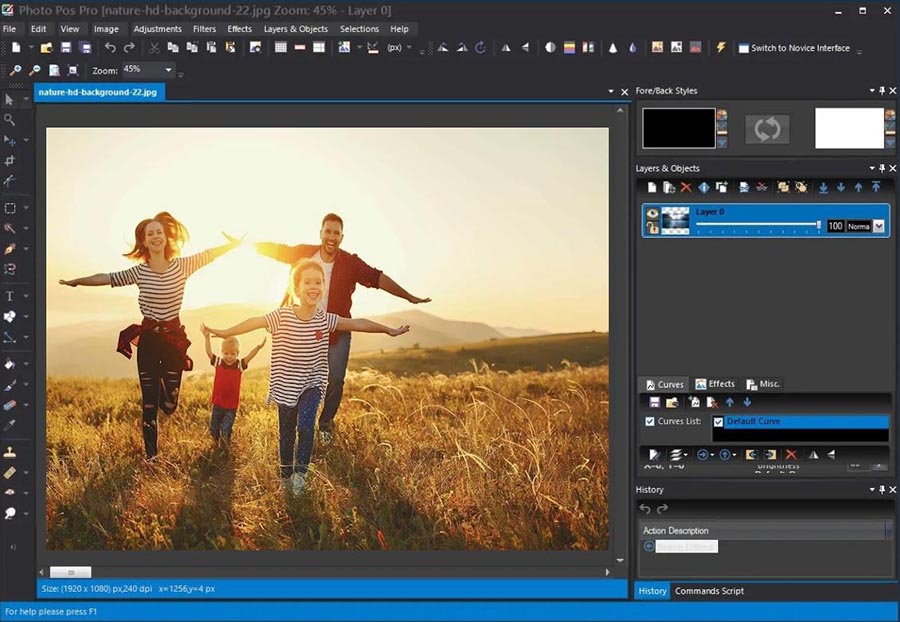900x622 pixels.
Task: Open the rotate image tool in the top toolbar
Action: tap(481, 48)
